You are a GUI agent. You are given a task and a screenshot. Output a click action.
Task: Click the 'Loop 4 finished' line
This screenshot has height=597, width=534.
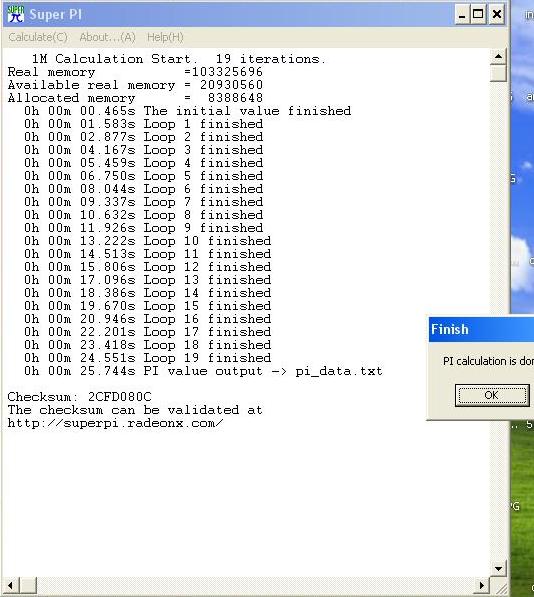click(143, 163)
